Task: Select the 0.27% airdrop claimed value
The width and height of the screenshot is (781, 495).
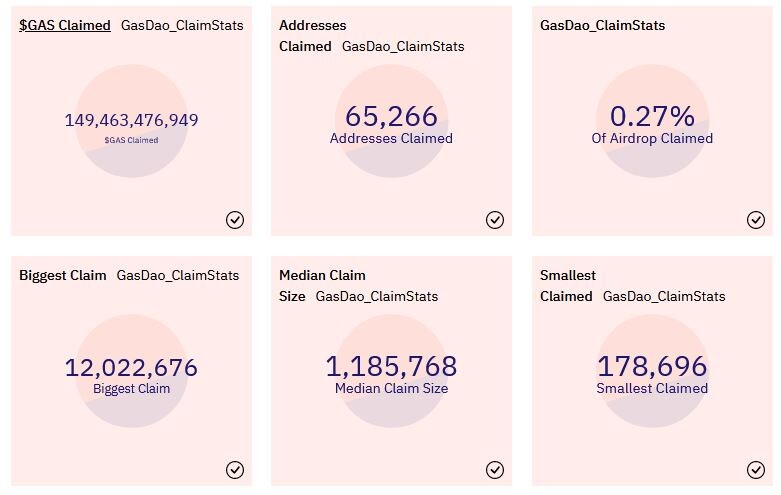Action: pos(652,116)
